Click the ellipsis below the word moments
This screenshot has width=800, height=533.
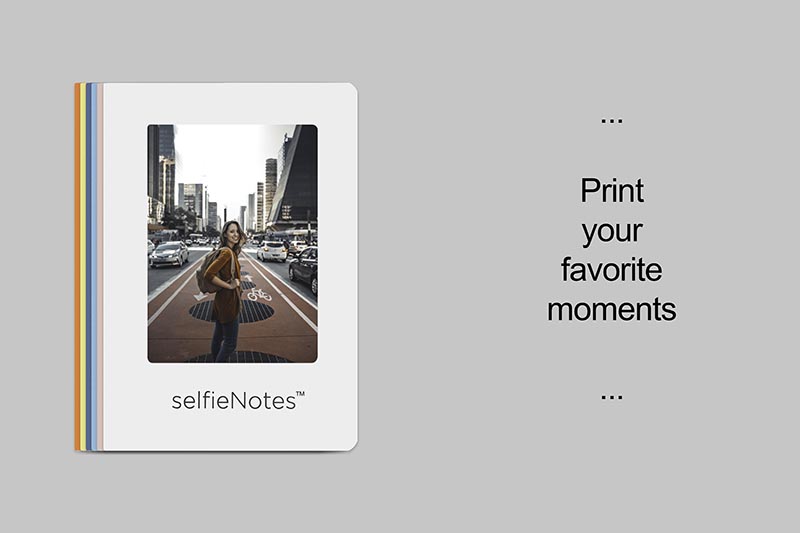pyautogui.click(x=612, y=397)
